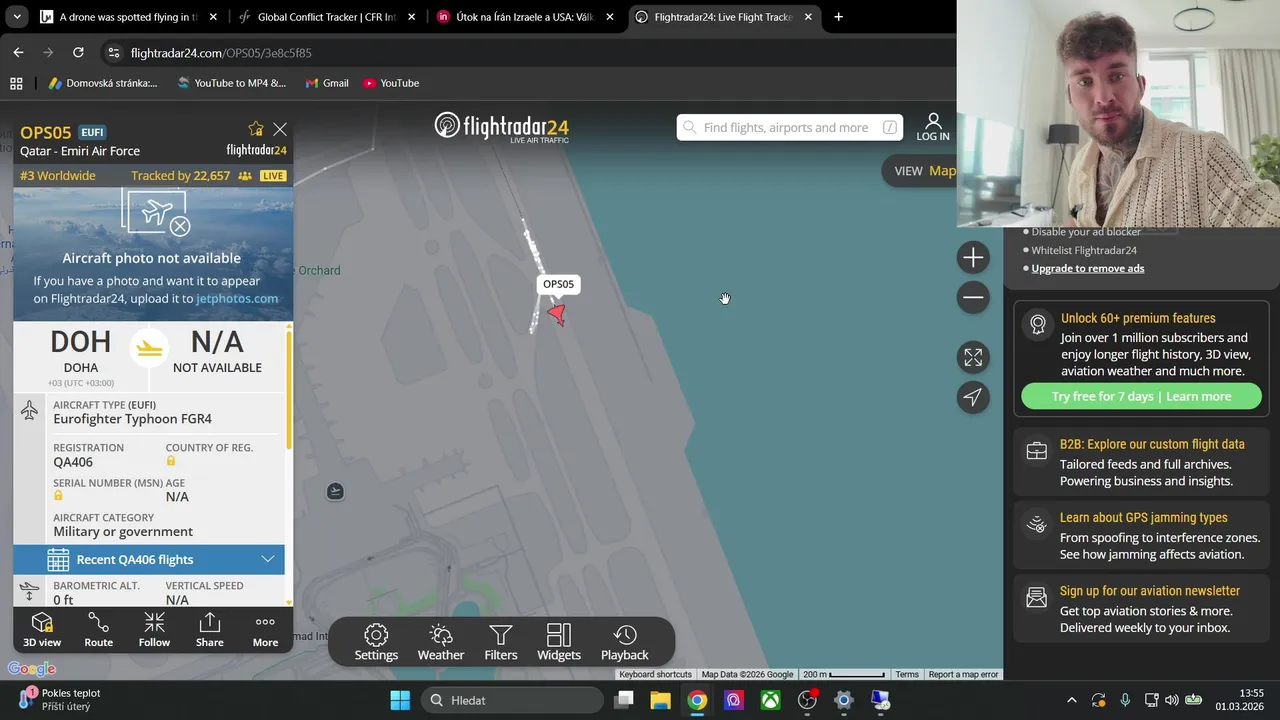
Task: Show hidden system tray icons
Action: coord(1072,700)
